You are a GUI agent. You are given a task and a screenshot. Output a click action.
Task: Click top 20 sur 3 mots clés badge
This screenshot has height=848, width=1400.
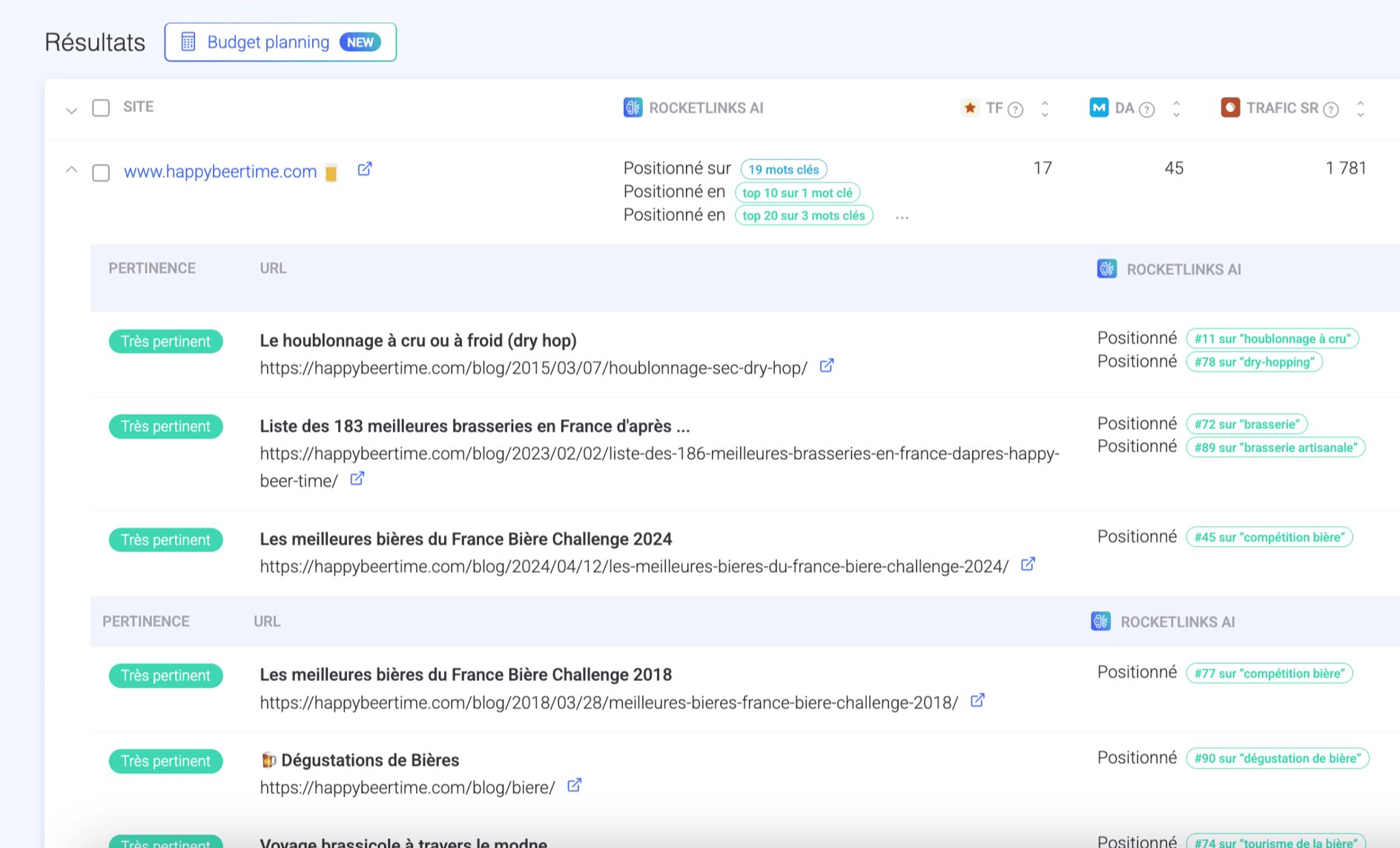pos(804,216)
